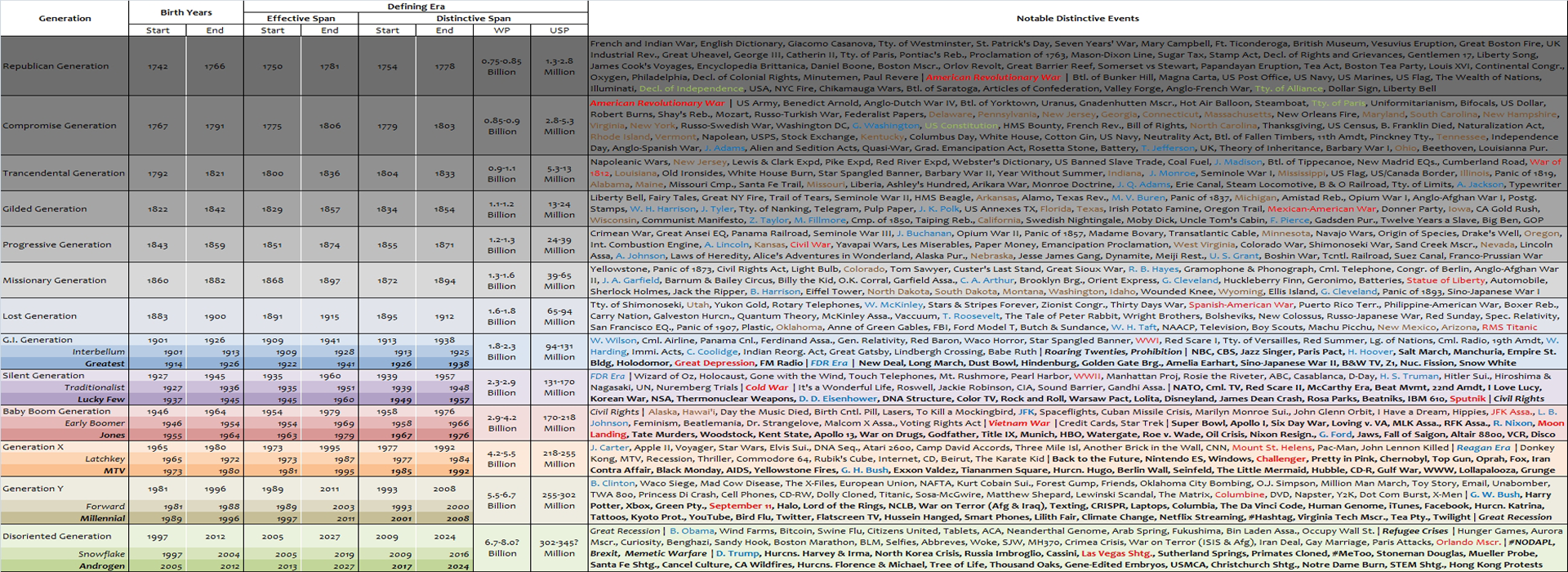Click the "39-65 Million" USP cell
The width and height of the screenshot is (1568, 572).
point(559,280)
